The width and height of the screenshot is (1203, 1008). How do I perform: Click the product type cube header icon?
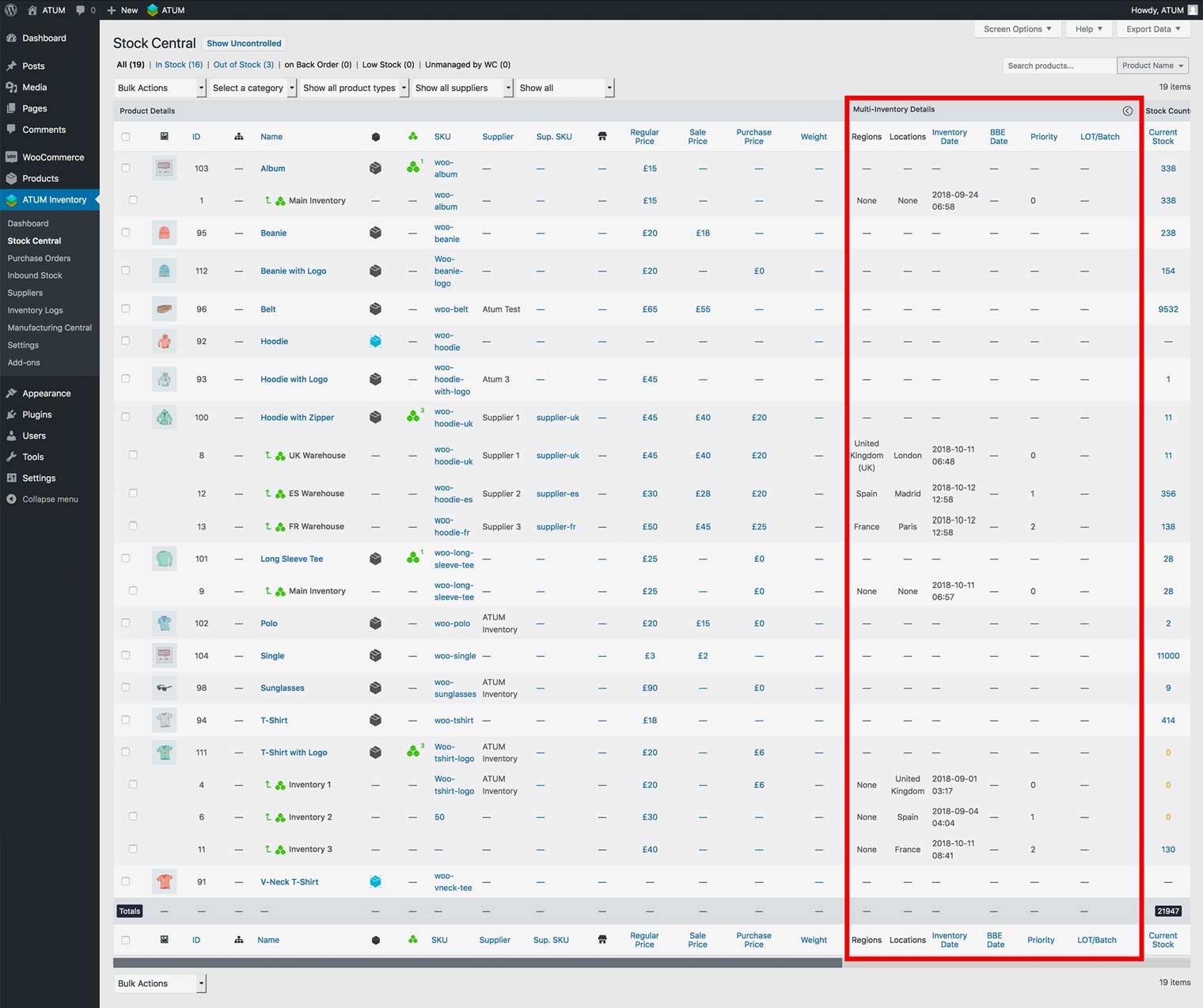[x=375, y=137]
